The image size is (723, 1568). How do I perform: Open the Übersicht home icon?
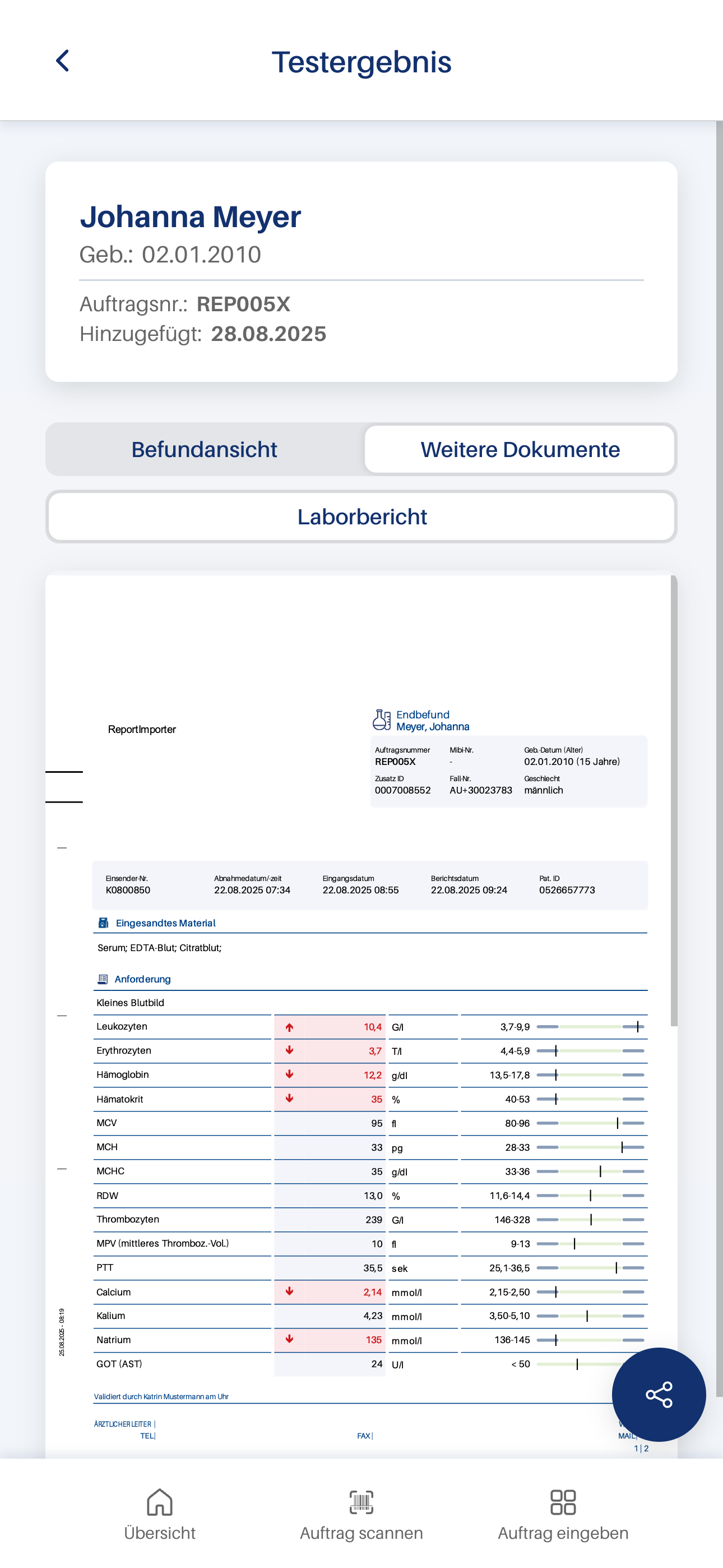coord(159,1502)
